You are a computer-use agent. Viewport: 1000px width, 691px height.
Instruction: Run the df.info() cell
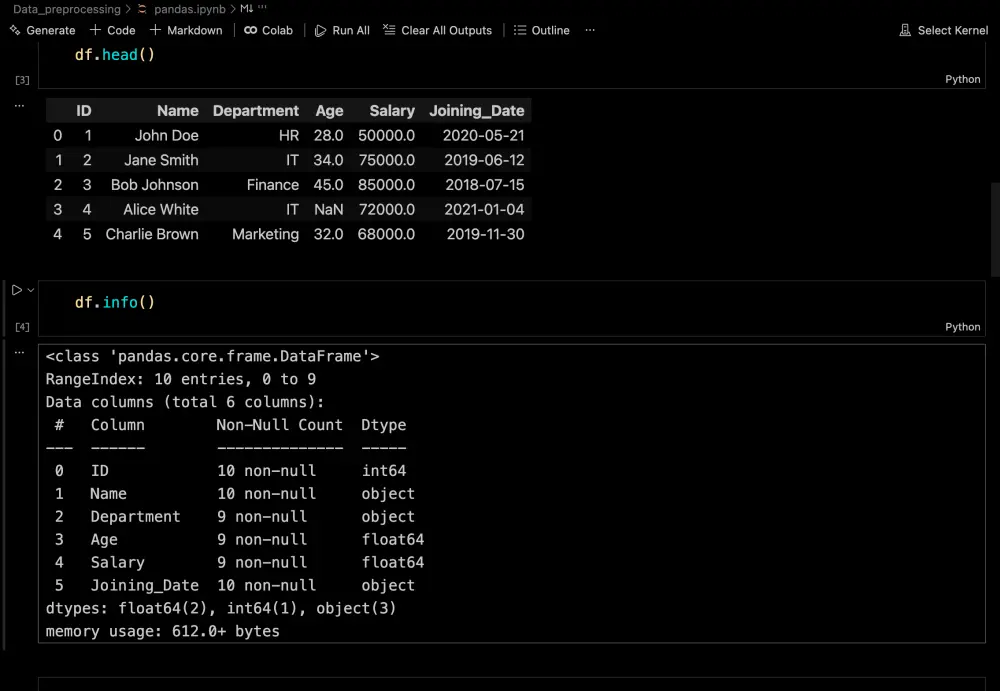[17, 290]
